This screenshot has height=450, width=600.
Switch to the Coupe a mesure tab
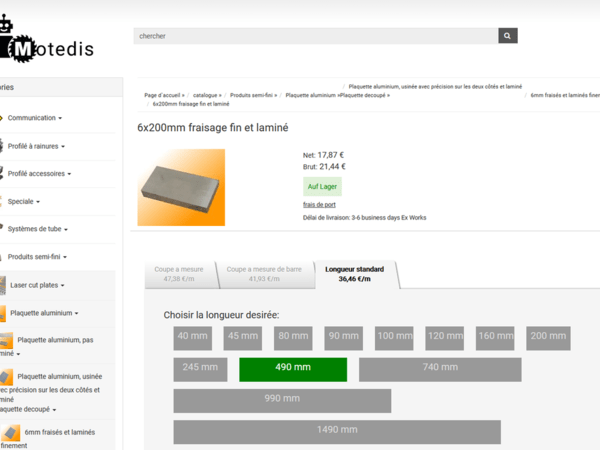(x=179, y=274)
